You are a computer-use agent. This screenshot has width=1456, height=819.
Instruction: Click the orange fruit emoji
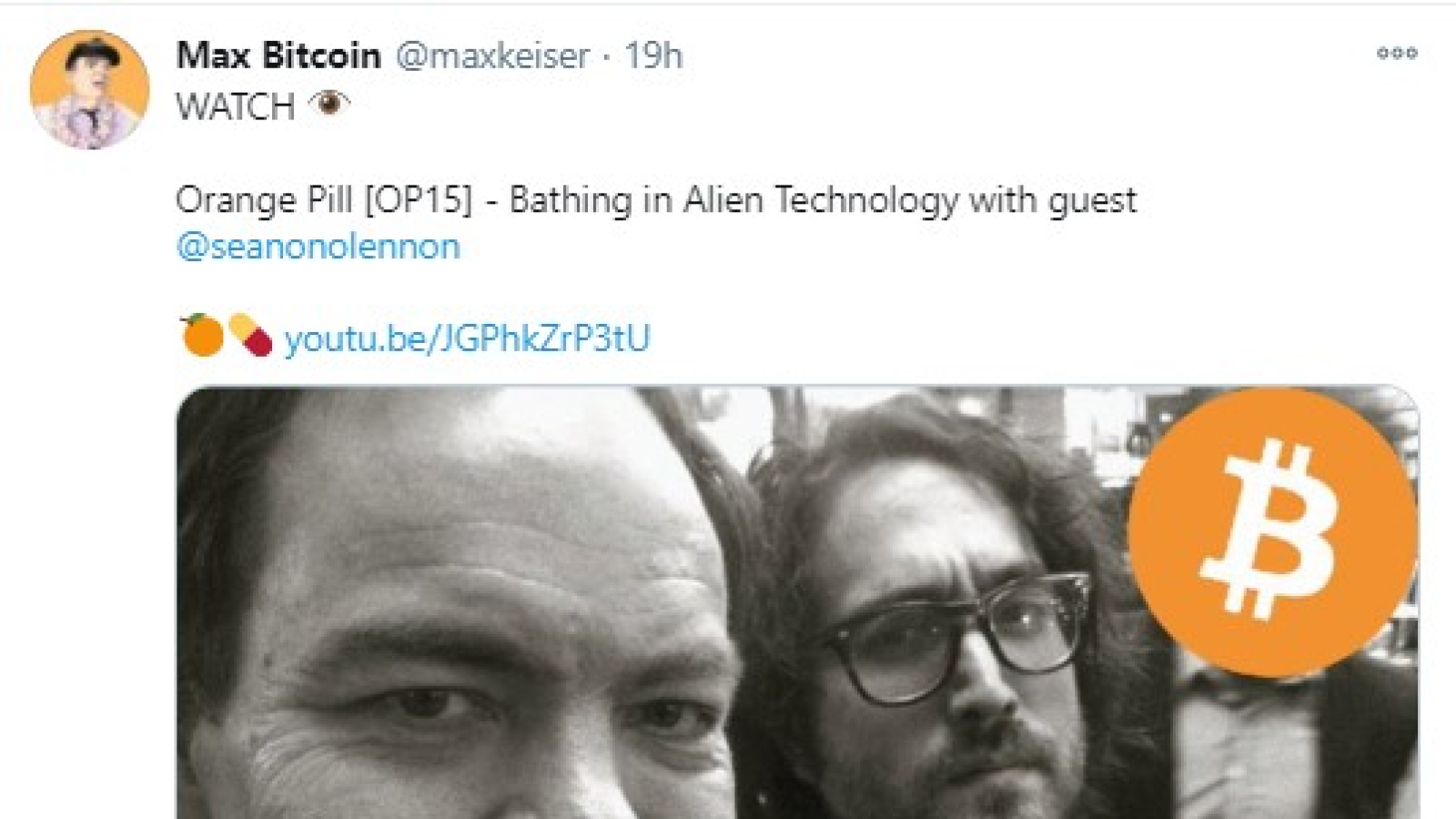(202, 335)
